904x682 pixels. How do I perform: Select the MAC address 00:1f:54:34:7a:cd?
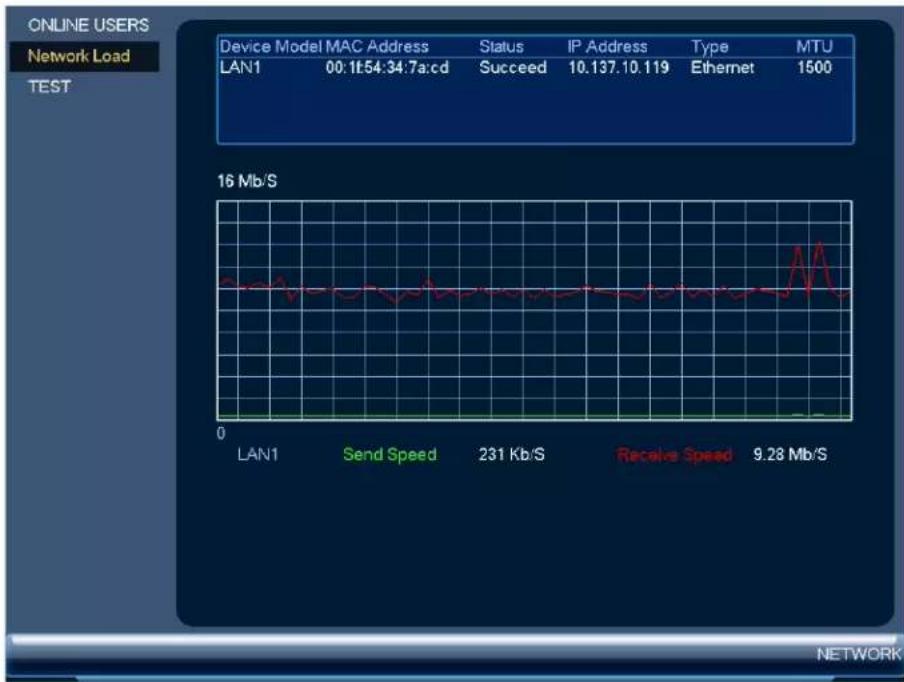tap(387, 67)
